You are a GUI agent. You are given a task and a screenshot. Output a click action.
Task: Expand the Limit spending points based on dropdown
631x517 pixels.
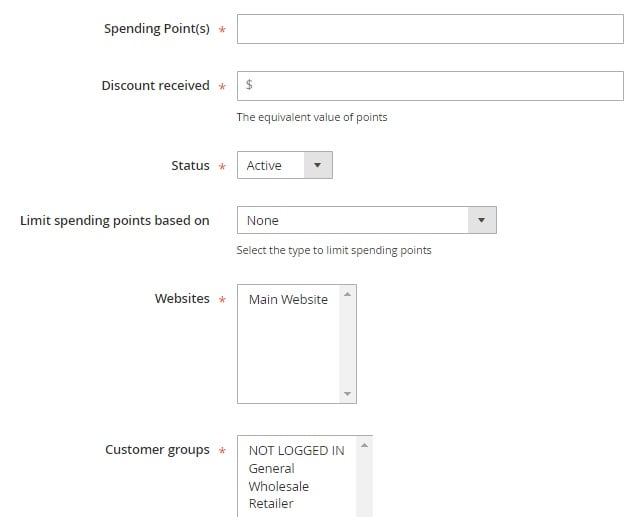point(366,220)
